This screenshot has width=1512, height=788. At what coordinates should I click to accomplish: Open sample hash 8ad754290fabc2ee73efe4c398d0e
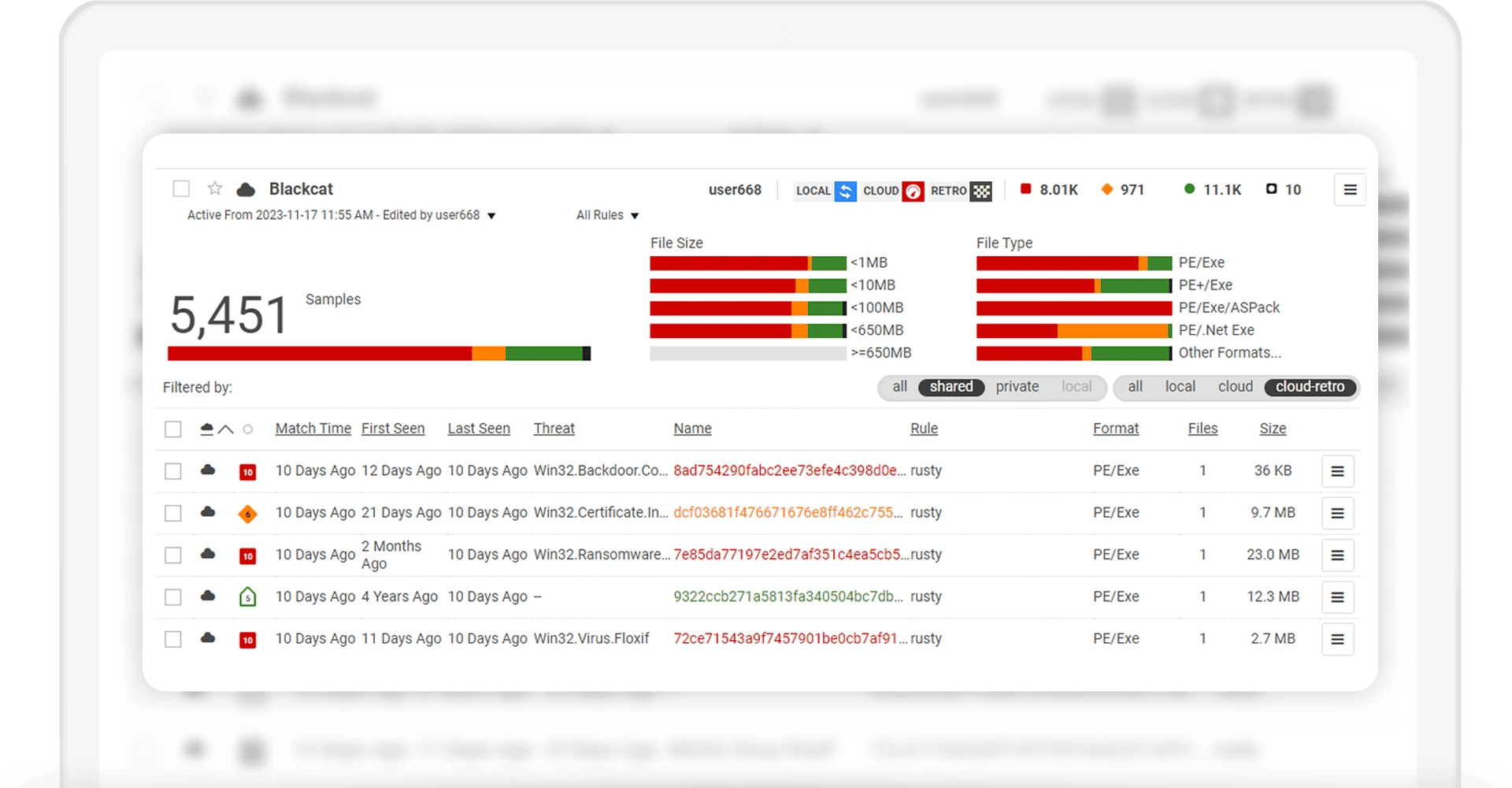click(788, 470)
